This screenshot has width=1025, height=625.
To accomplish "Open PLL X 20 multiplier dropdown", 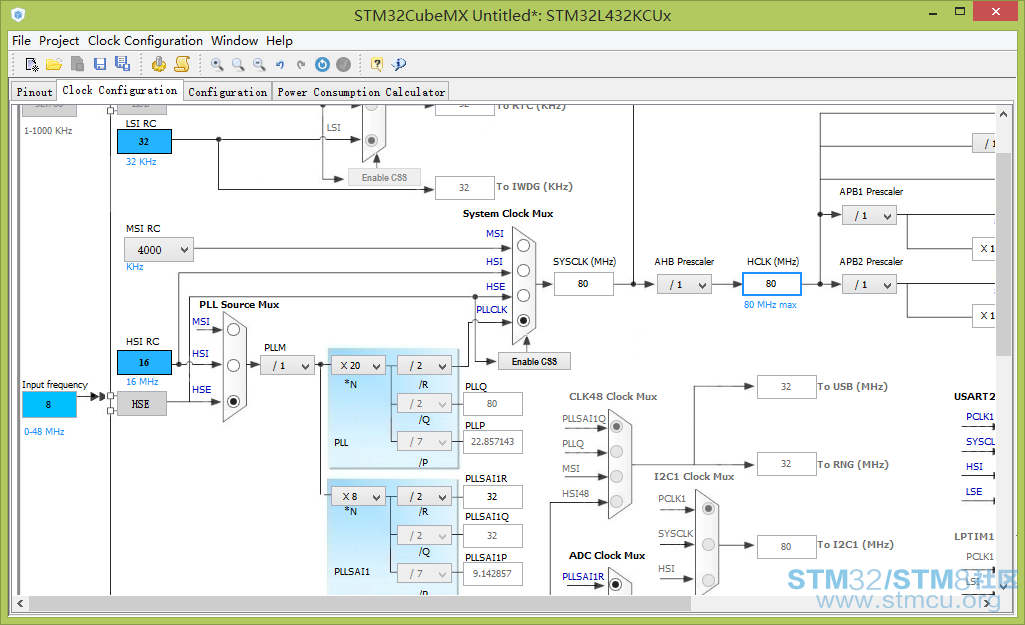I will coord(358,365).
